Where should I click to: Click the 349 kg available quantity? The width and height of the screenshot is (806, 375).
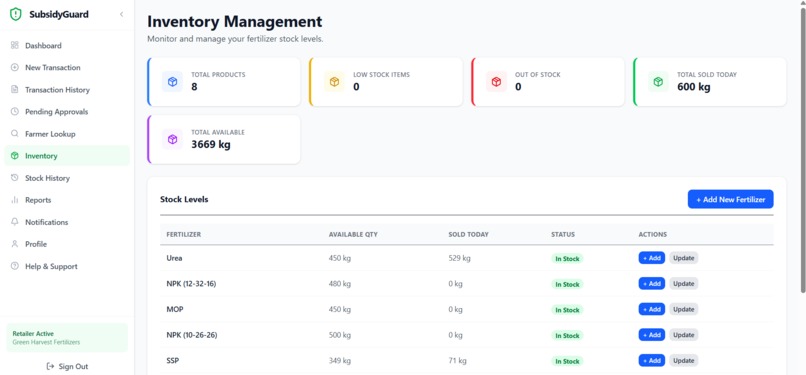[x=340, y=361]
